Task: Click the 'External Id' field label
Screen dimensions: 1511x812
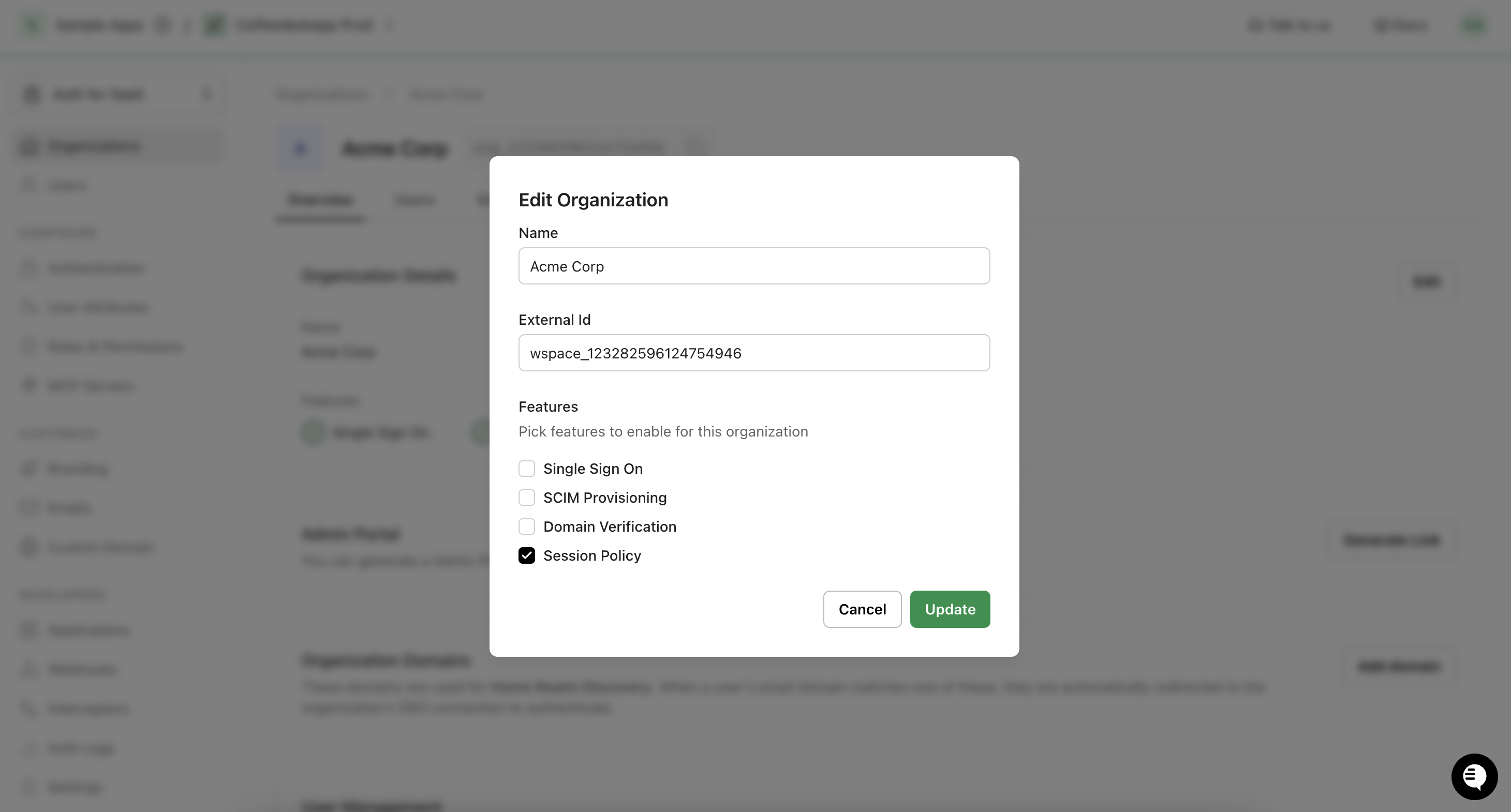Action: pos(554,320)
